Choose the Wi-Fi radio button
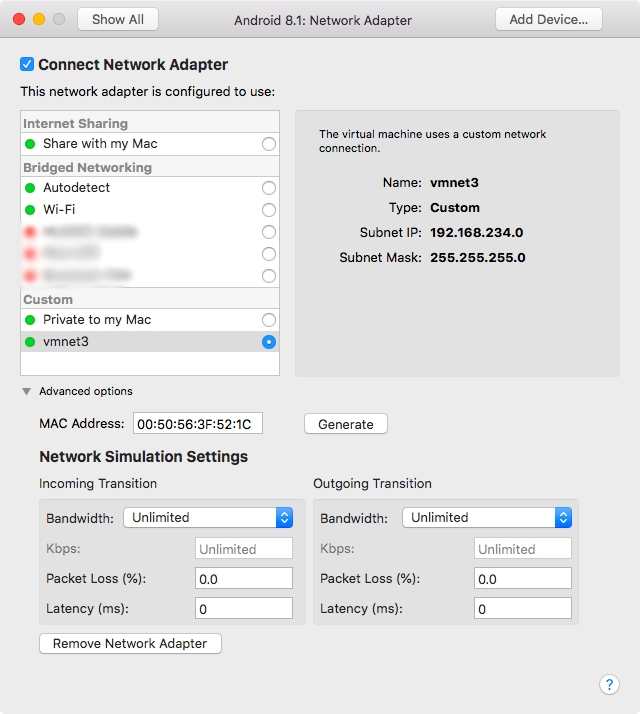Image resolution: width=640 pixels, height=714 pixels. coord(268,210)
